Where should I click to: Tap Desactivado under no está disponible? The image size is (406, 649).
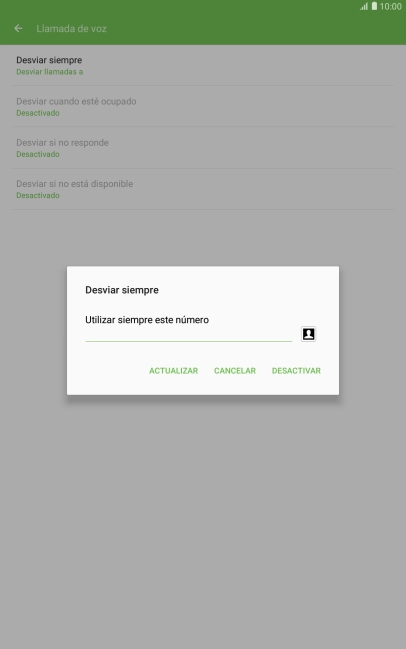click(38, 195)
